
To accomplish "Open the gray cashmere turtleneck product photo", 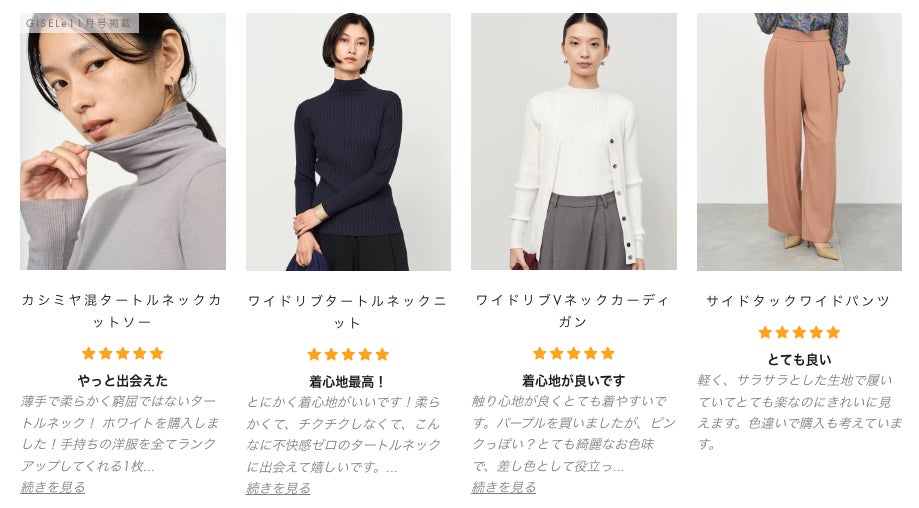I will 122,141.
